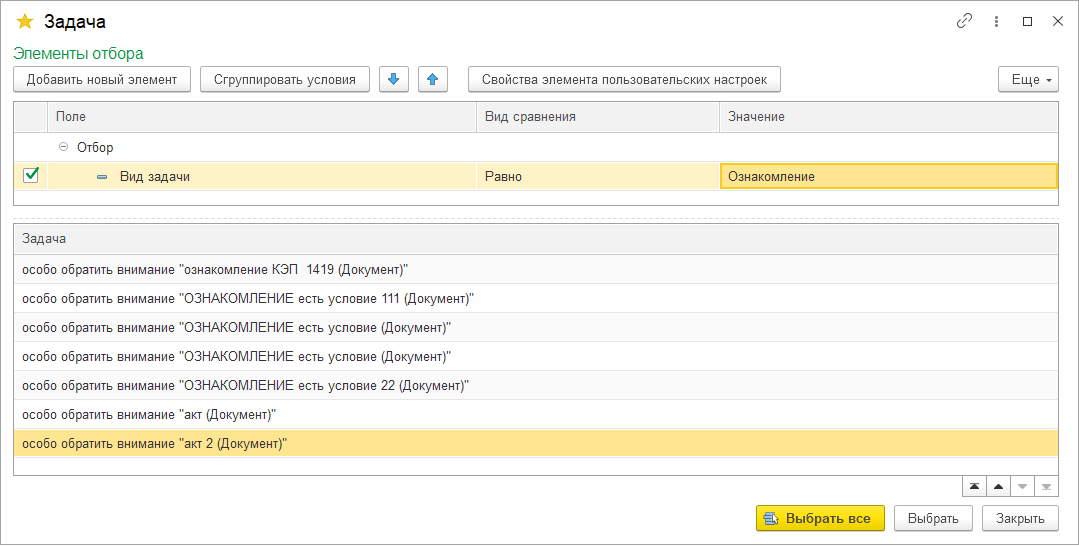Edit the Ознакомление value field
Screen dimensions: 1079x546
(887, 176)
